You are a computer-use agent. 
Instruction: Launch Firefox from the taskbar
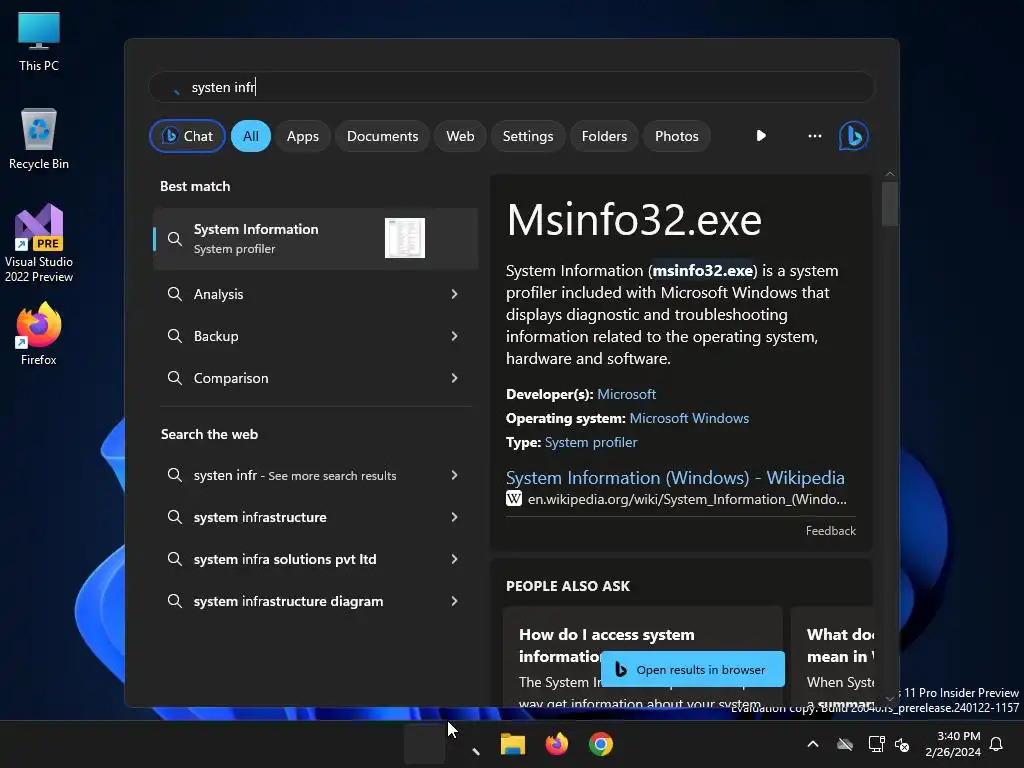(556, 744)
